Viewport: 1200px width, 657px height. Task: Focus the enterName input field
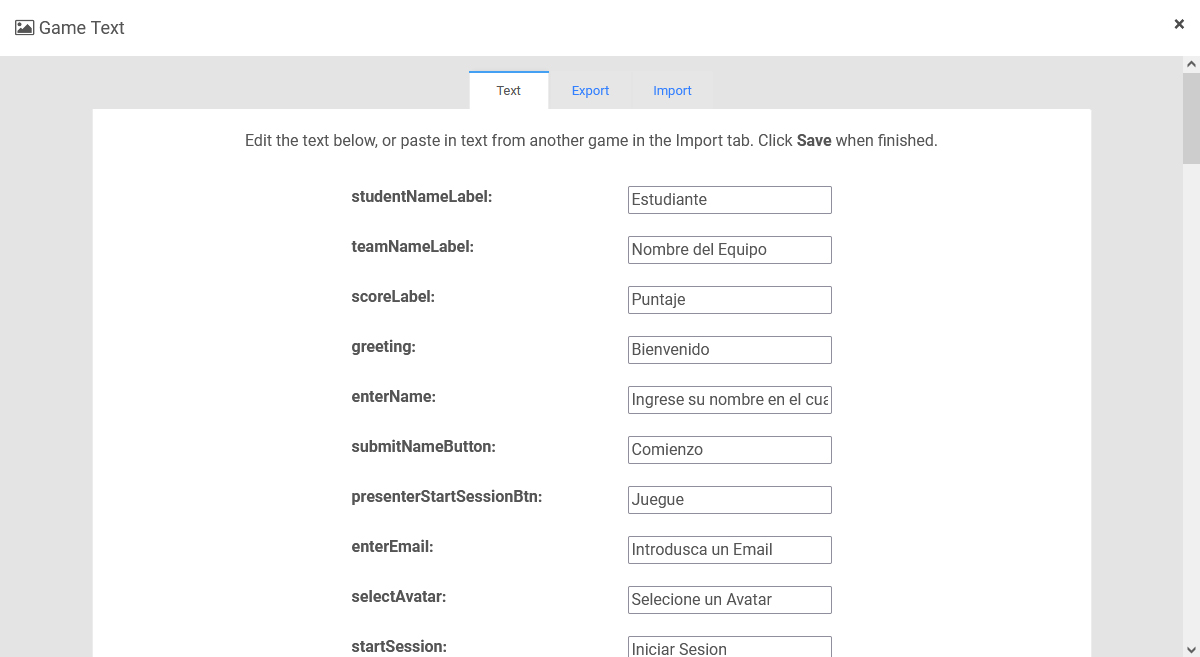coord(729,400)
